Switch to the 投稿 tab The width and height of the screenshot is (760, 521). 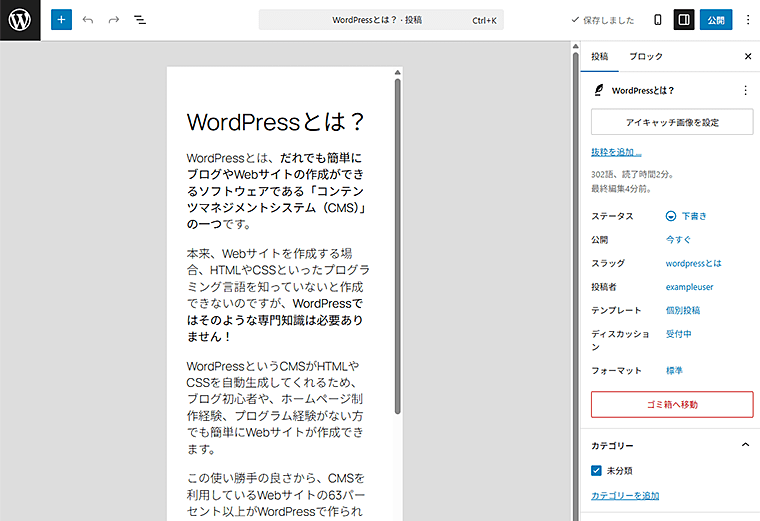600,57
